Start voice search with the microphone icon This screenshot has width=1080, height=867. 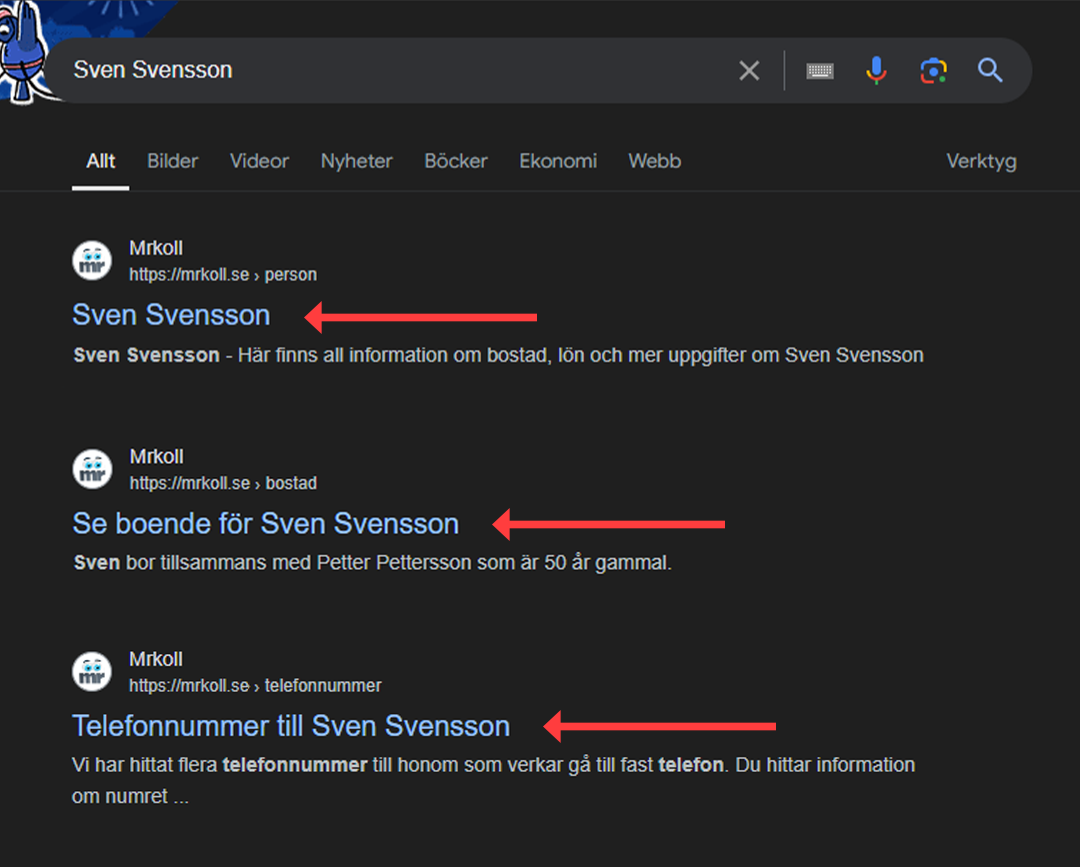click(x=876, y=70)
